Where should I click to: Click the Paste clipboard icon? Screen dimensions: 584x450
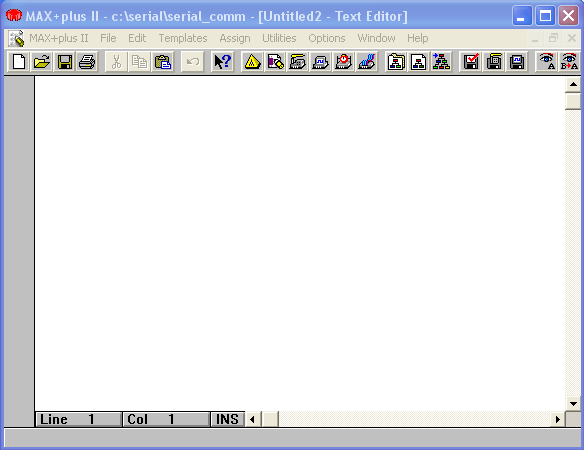162,61
